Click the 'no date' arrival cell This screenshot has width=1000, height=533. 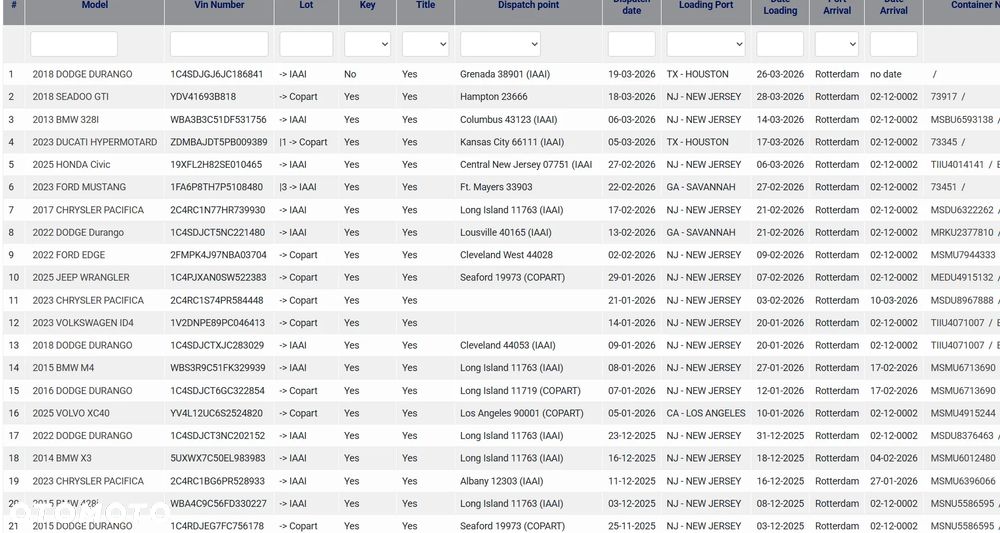click(x=886, y=74)
